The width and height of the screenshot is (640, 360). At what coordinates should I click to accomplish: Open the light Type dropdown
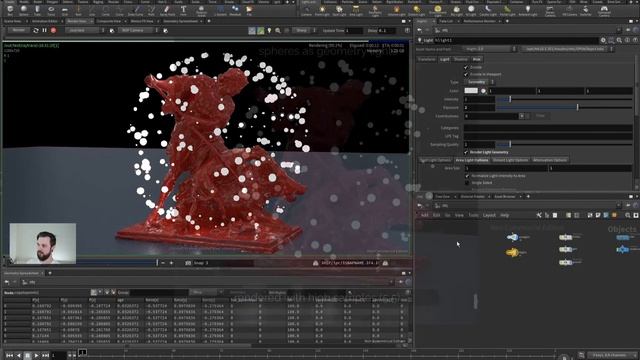(480, 82)
